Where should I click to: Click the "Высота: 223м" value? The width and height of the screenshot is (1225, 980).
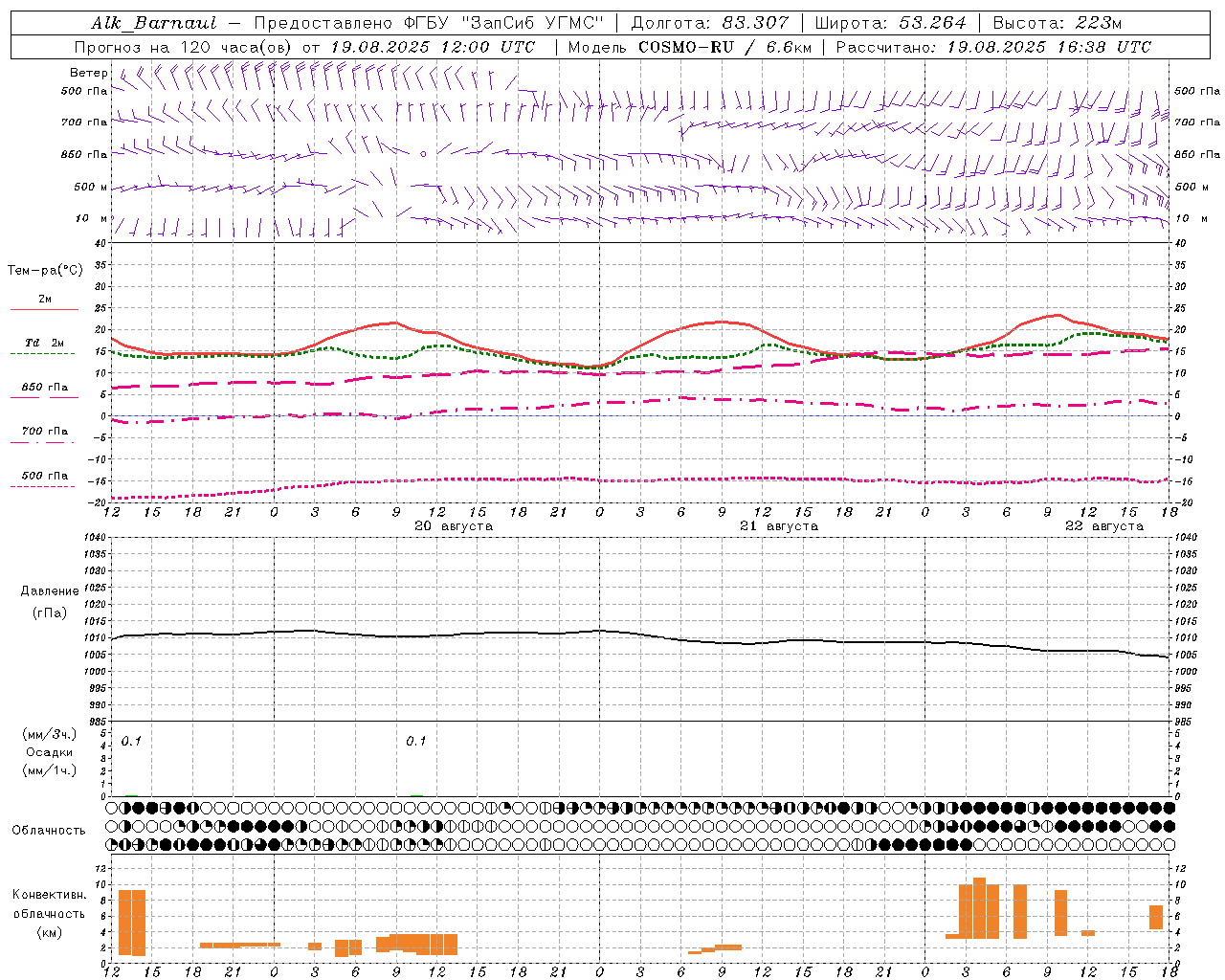[1057, 23]
